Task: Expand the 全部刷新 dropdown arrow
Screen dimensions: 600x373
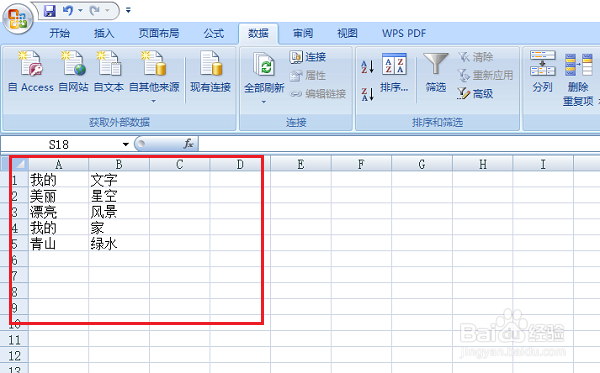Action: click(x=264, y=102)
